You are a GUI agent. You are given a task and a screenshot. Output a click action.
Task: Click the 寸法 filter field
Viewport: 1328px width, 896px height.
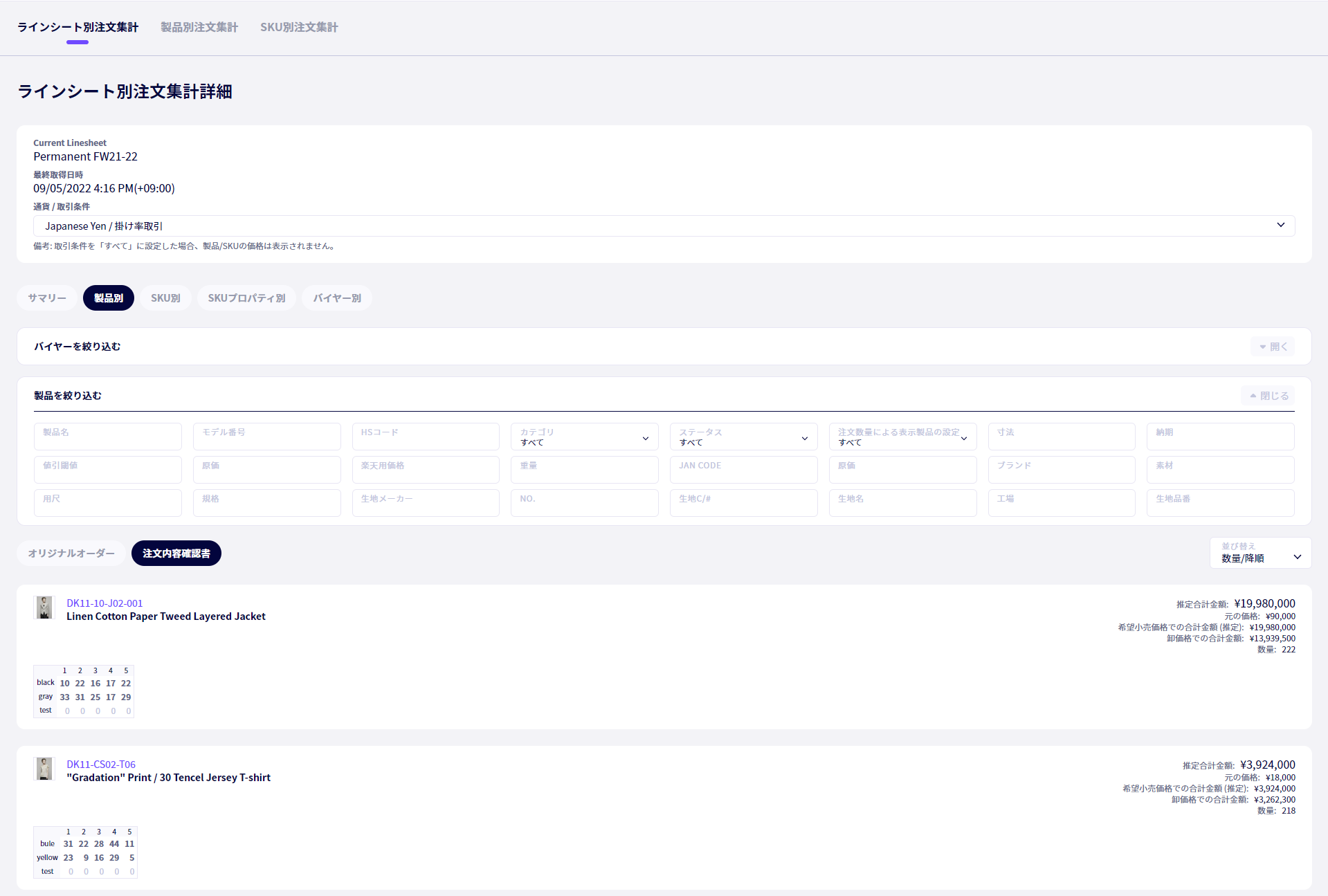(x=1062, y=437)
